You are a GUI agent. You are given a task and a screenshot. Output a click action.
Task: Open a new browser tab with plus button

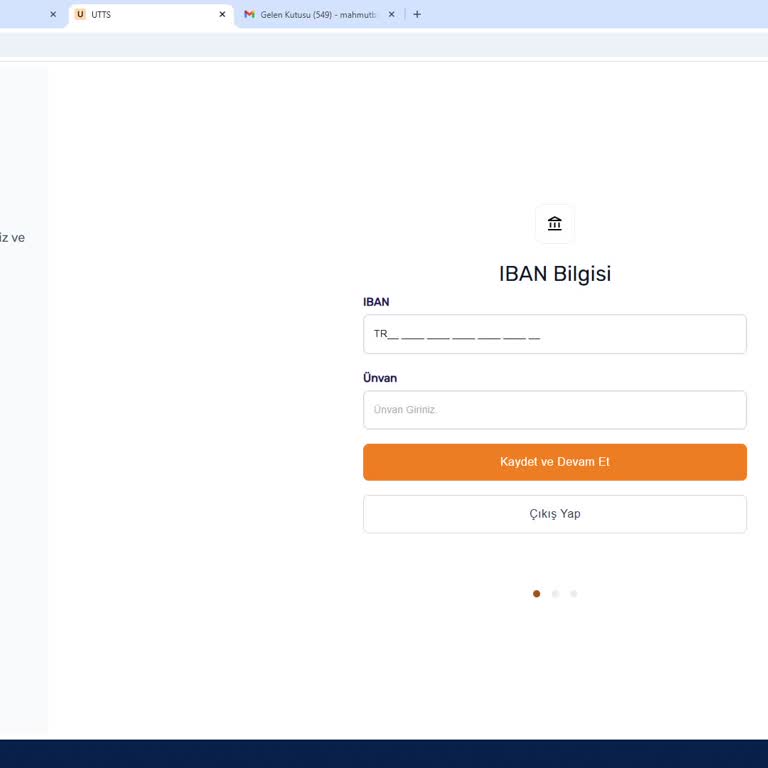point(417,15)
